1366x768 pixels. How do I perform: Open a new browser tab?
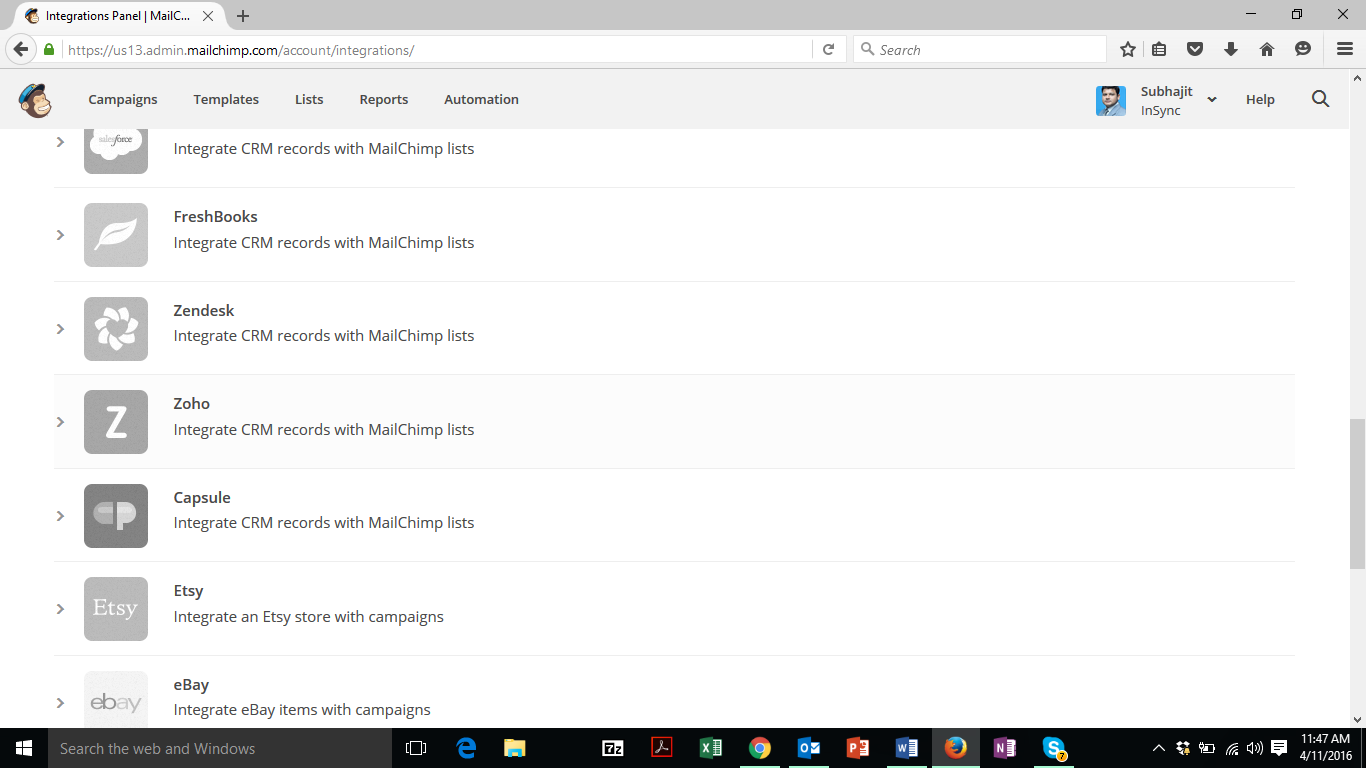pos(243,16)
